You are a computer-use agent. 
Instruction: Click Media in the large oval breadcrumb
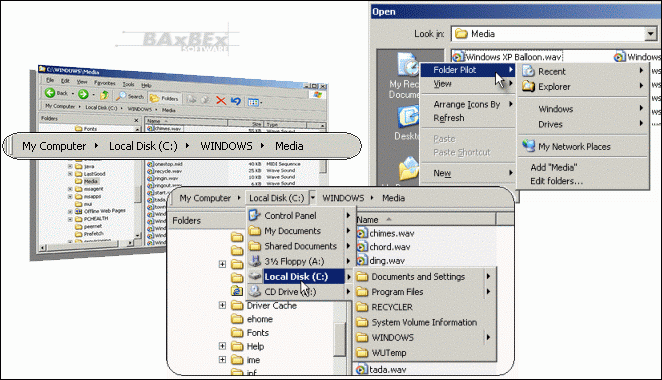click(x=289, y=146)
